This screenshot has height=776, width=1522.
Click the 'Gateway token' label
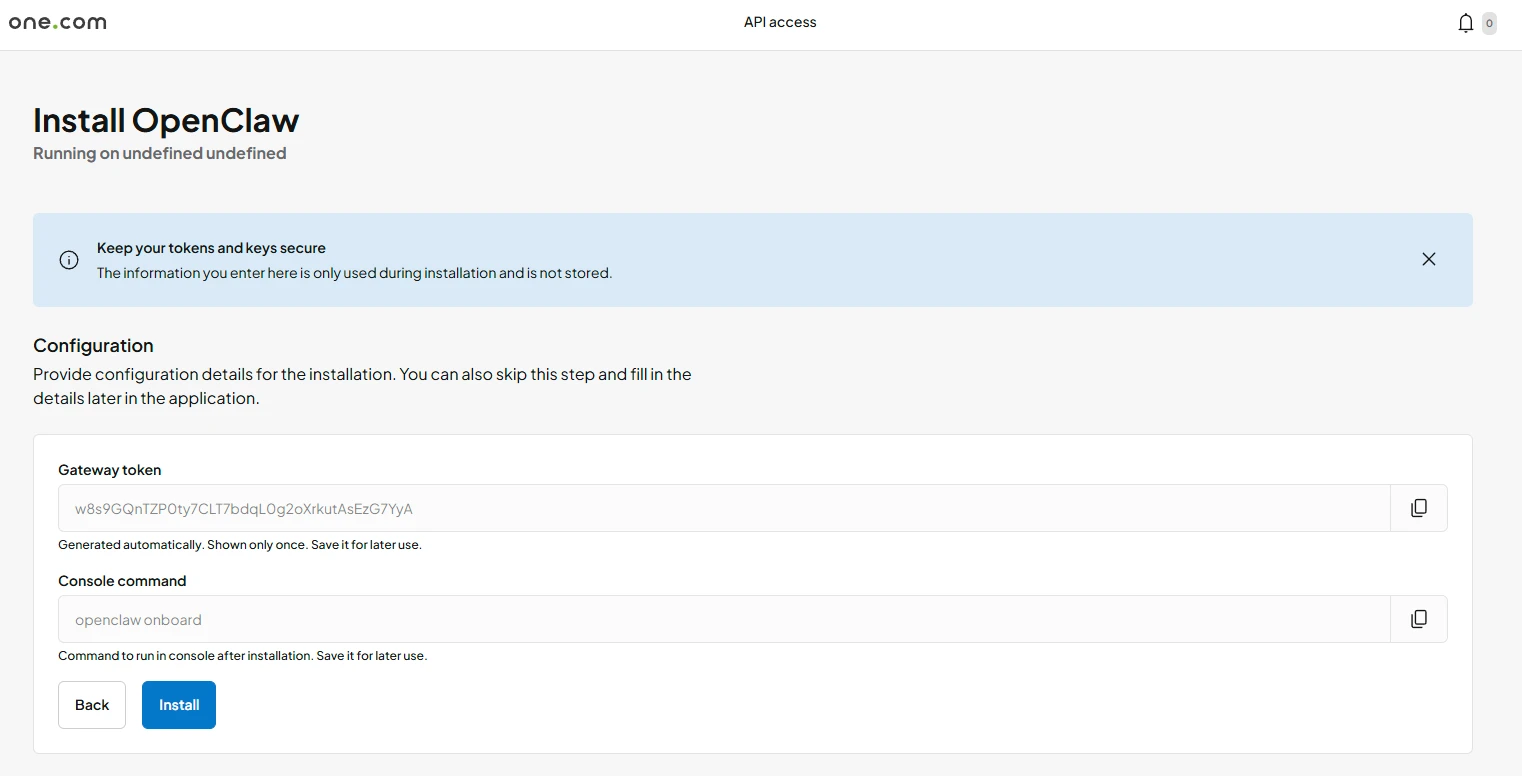point(110,470)
